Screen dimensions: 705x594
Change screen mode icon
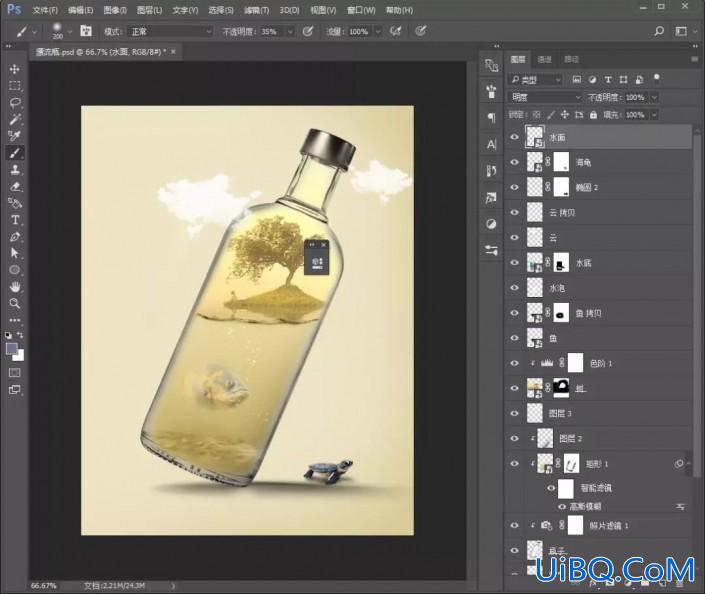[x=14, y=390]
